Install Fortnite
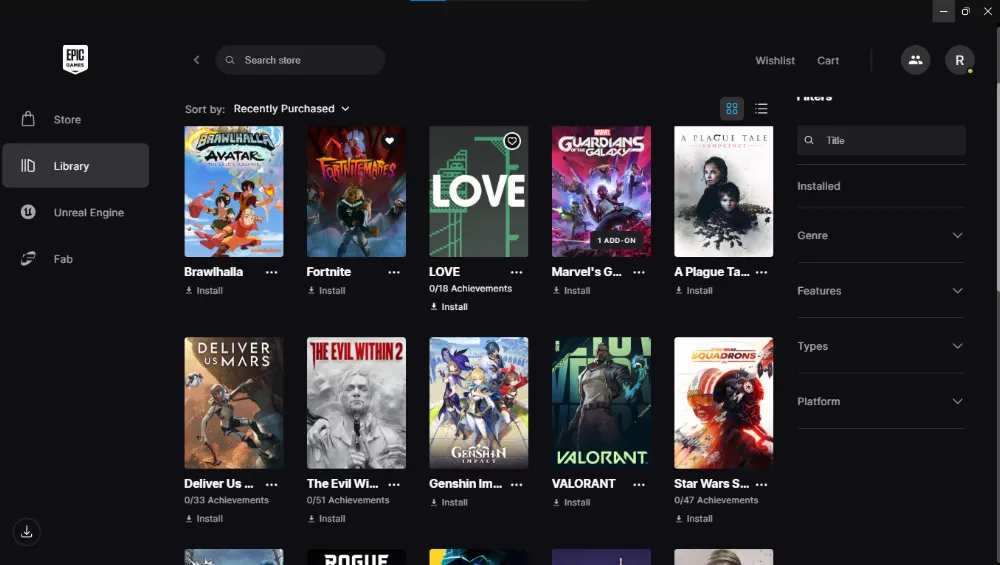Screen dimensions: 1000x565 coord(327,291)
